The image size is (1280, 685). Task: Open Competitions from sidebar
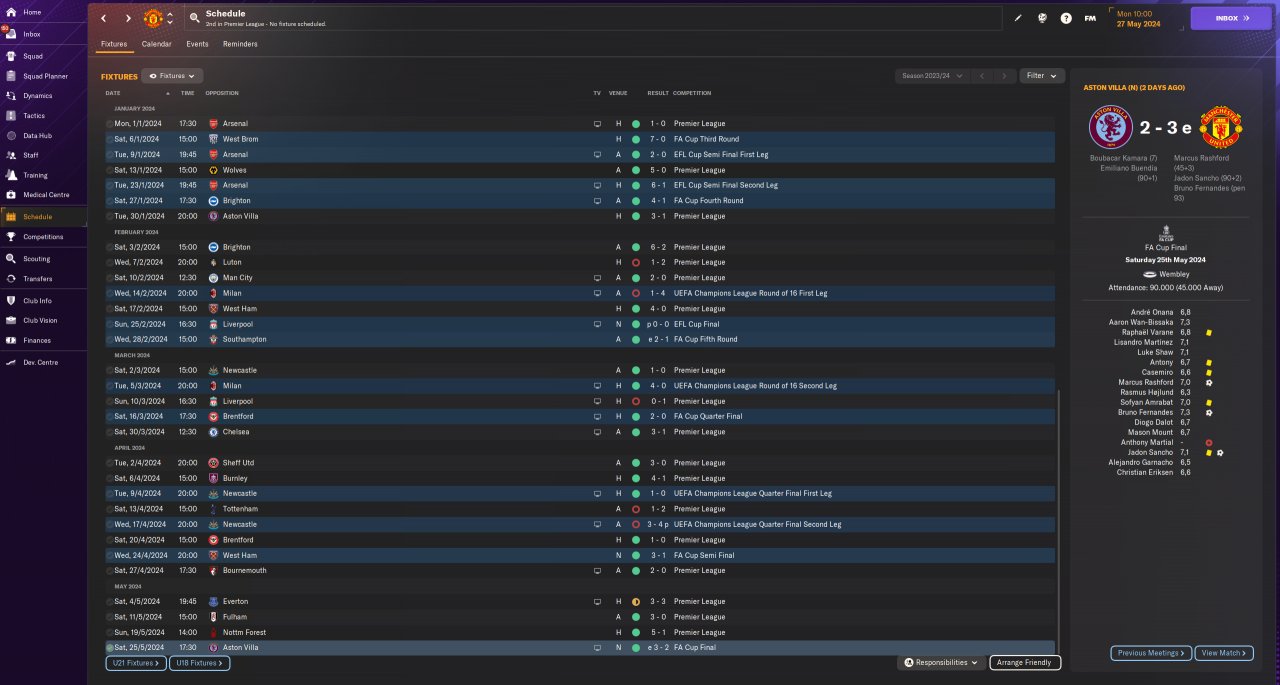tap(43, 237)
